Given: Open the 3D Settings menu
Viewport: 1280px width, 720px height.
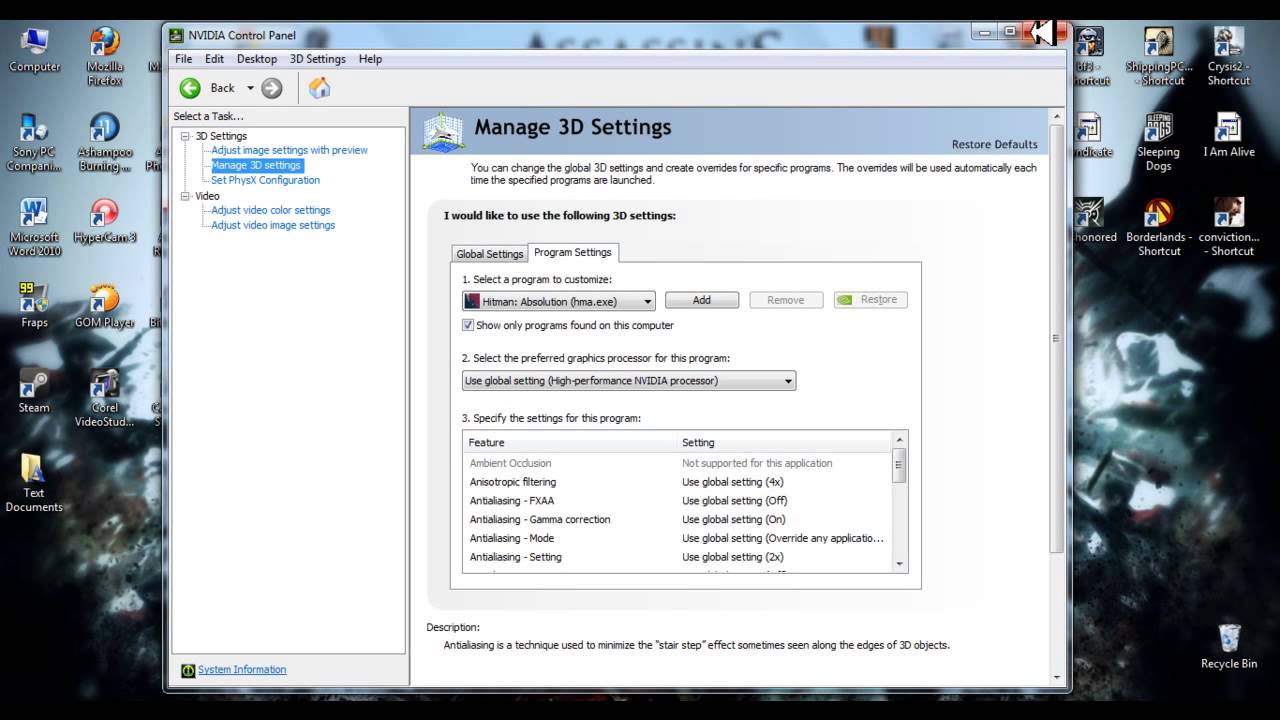Looking at the screenshot, I should click(318, 59).
